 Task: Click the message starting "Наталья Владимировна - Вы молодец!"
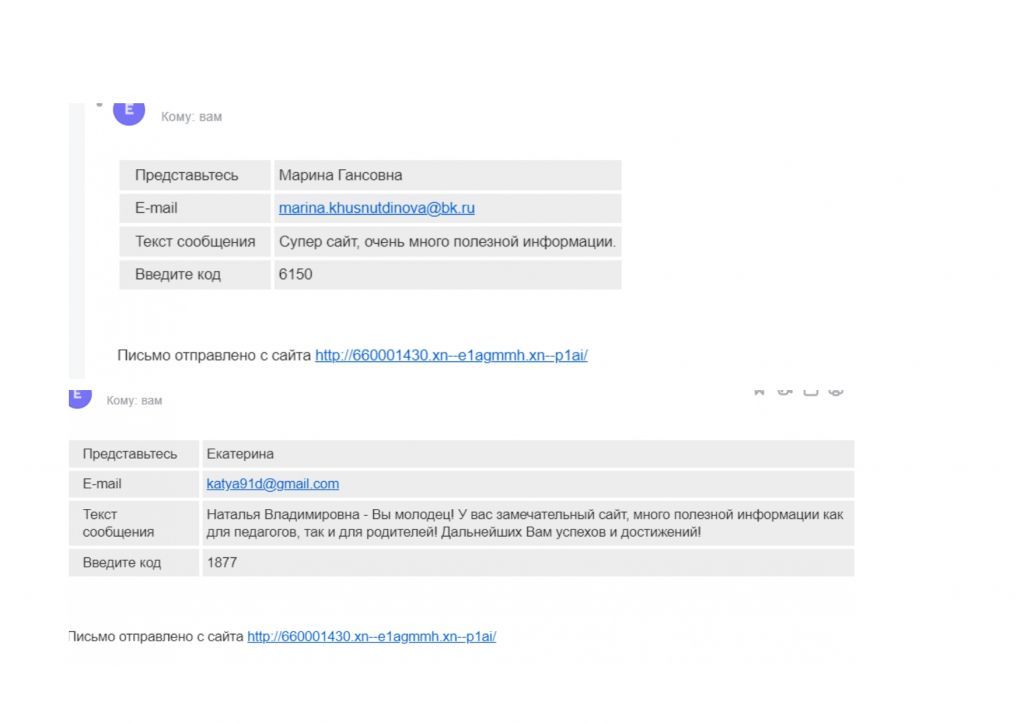[x=524, y=523]
